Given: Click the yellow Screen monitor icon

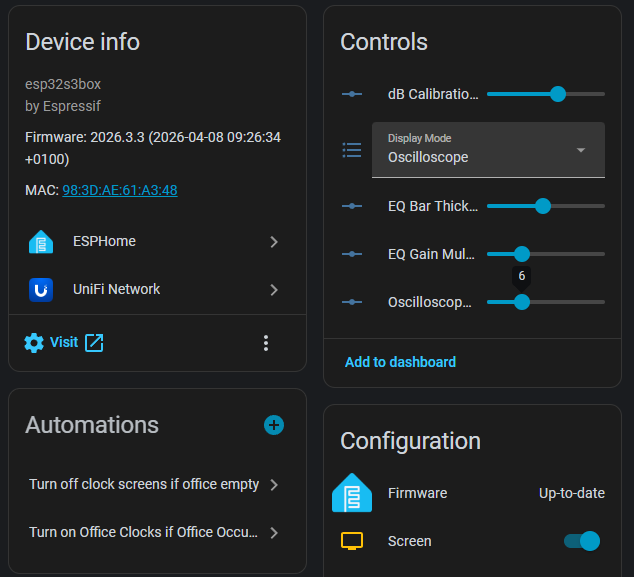Looking at the screenshot, I should point(351,541).
